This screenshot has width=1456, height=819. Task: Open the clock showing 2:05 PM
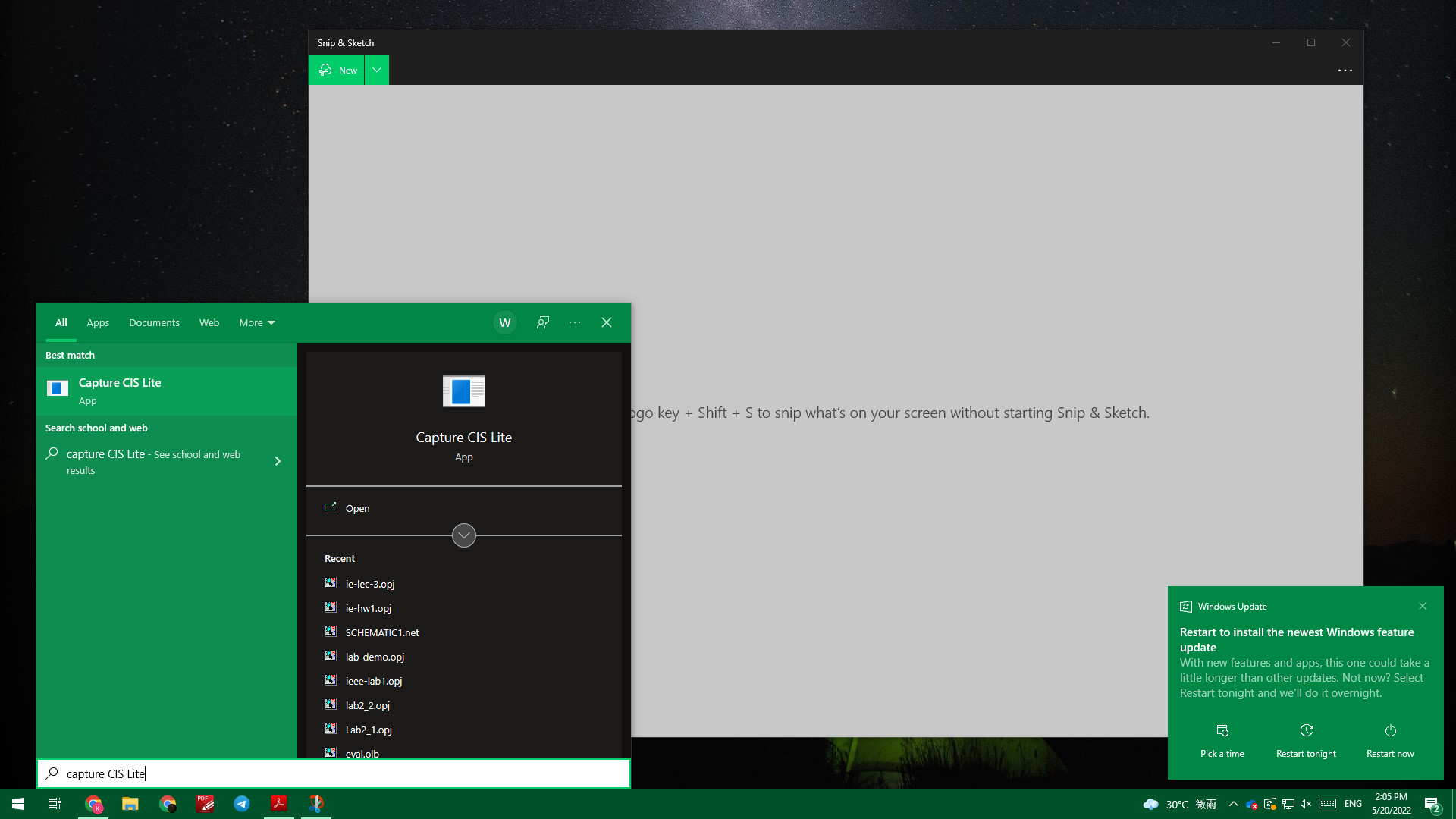1392,804
